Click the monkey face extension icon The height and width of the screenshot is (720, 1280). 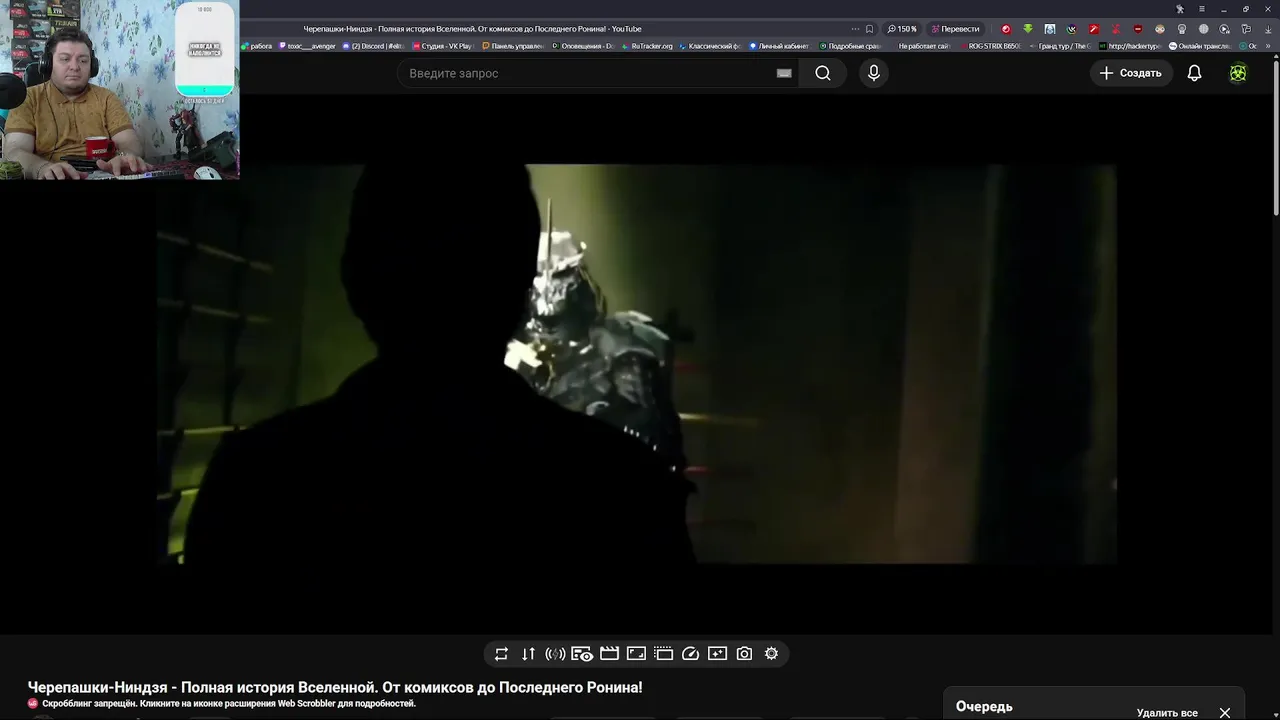1159,29
